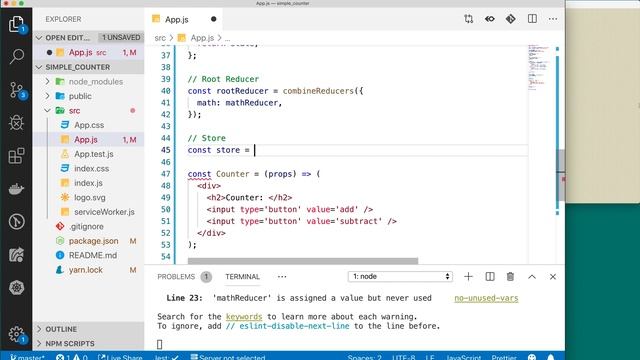Click the code minimap
The width and height of the screenshot is (640, 360).
coord(540,67)
